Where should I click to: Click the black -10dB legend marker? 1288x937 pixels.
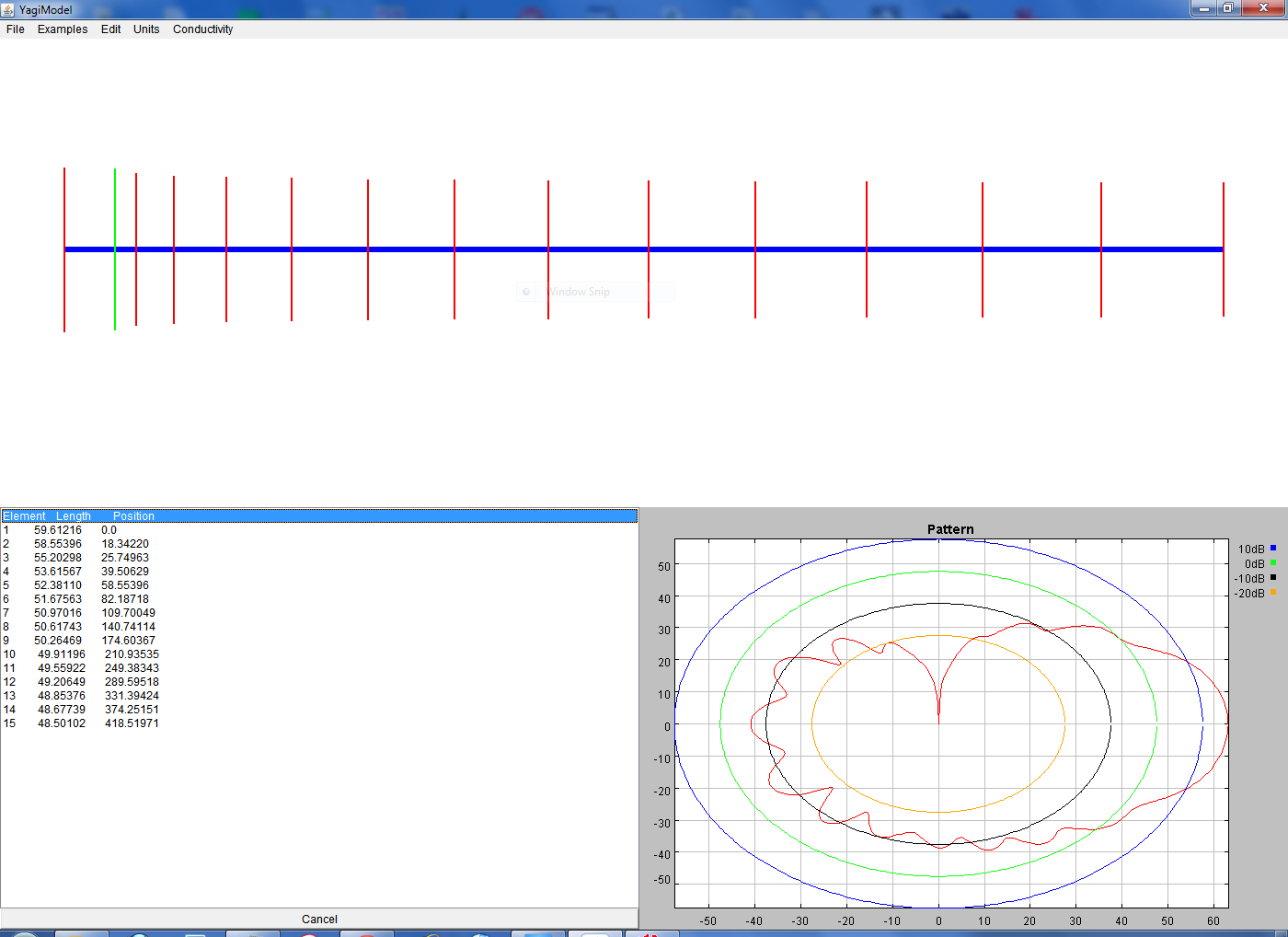coord(1273,578)
